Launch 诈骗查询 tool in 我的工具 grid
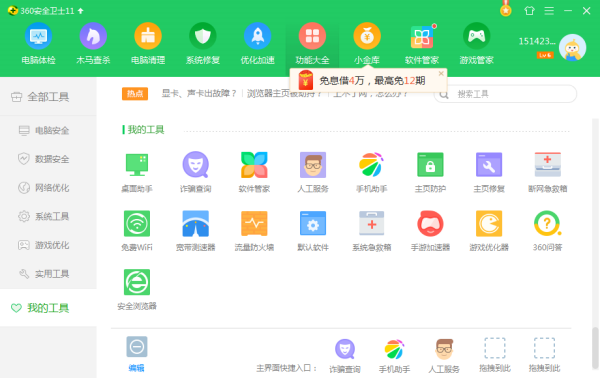This screenshot has width=600, height=378. point(196,172)
